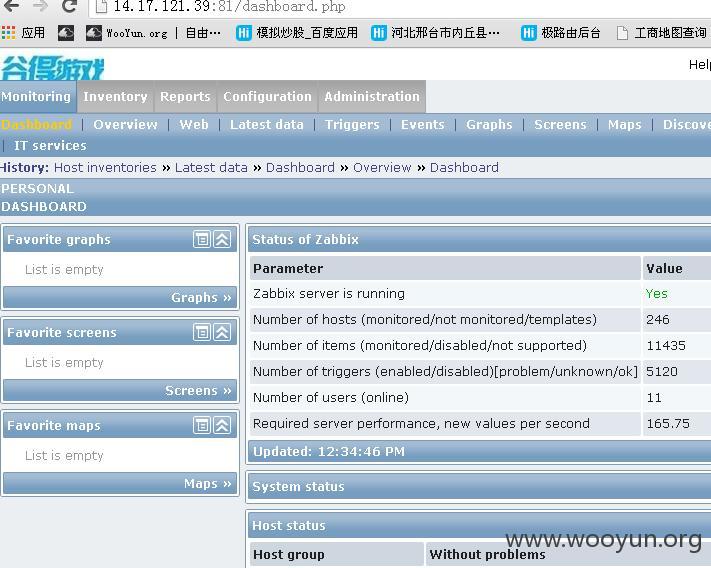This screenshot has height=568, width=711.
Task: Click 'Updated: 12:34:46 PM' footer
Action: (x=480, y=451)
